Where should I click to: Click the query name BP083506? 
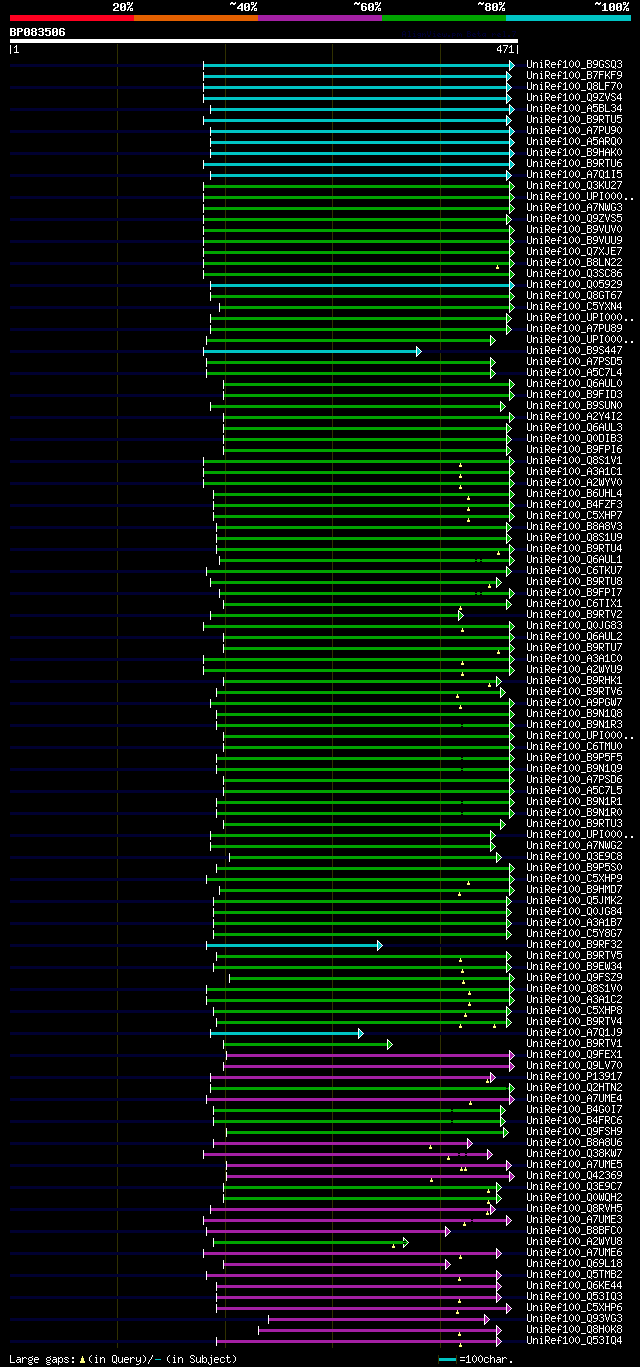[38, 32]
